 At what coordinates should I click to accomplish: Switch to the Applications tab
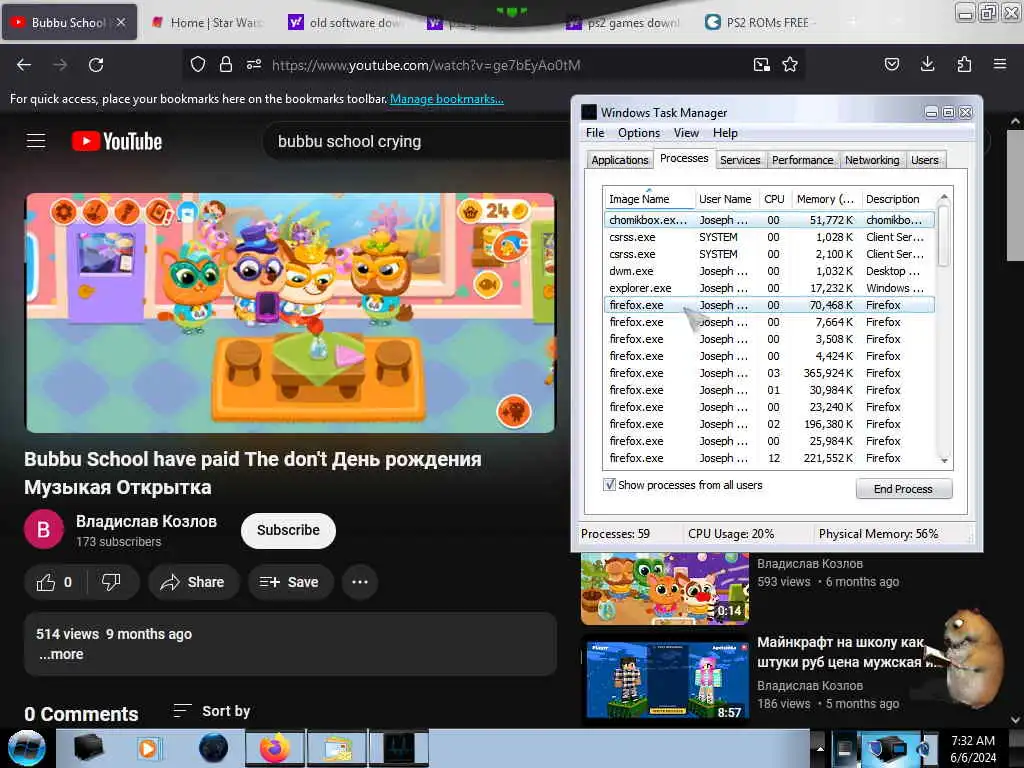[x=620, y=160]
